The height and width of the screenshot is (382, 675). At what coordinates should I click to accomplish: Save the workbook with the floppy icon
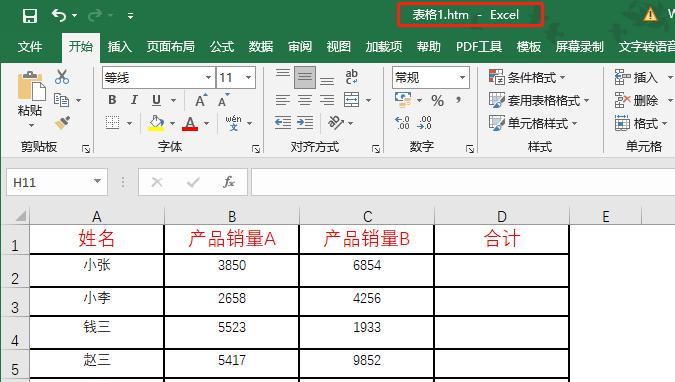point(30,16)
